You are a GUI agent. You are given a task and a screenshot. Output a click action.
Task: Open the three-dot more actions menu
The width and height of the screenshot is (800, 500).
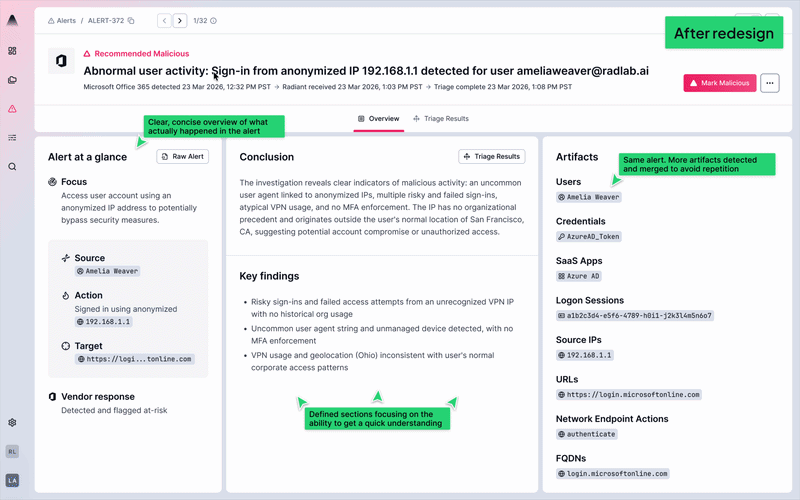click(x=769, y=83)
